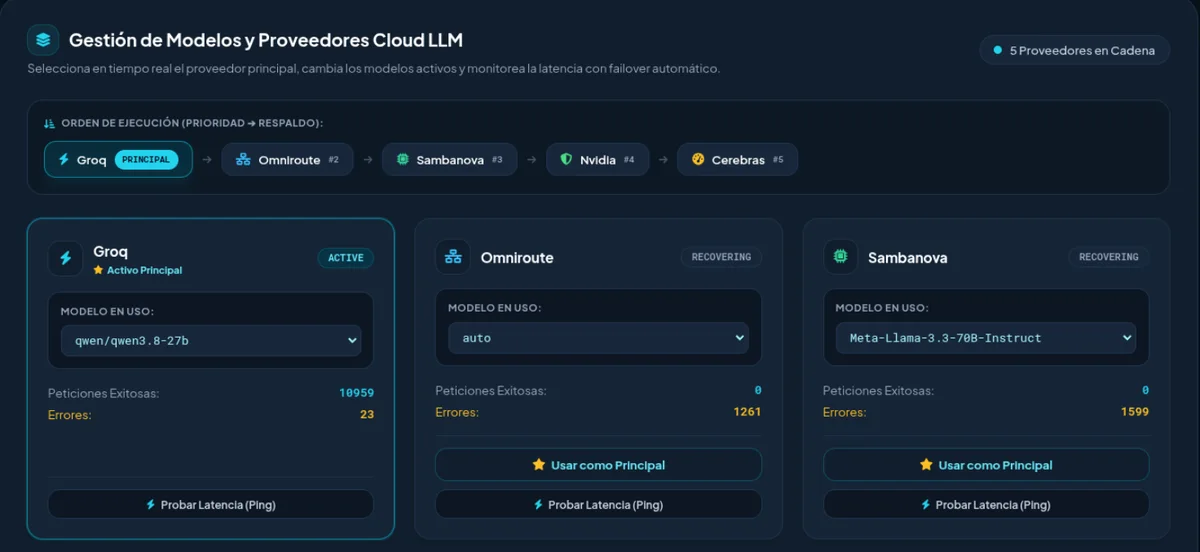Click Omniroute Peticiones Exitosas value 0

coord(758,391)
